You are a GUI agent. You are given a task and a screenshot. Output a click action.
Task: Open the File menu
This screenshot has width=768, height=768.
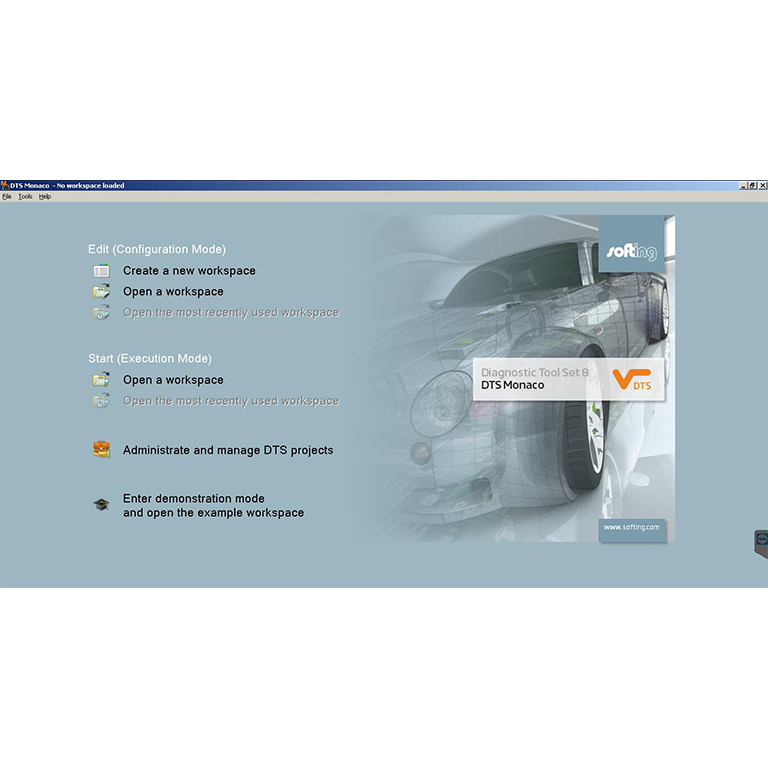tap(7, 196)
